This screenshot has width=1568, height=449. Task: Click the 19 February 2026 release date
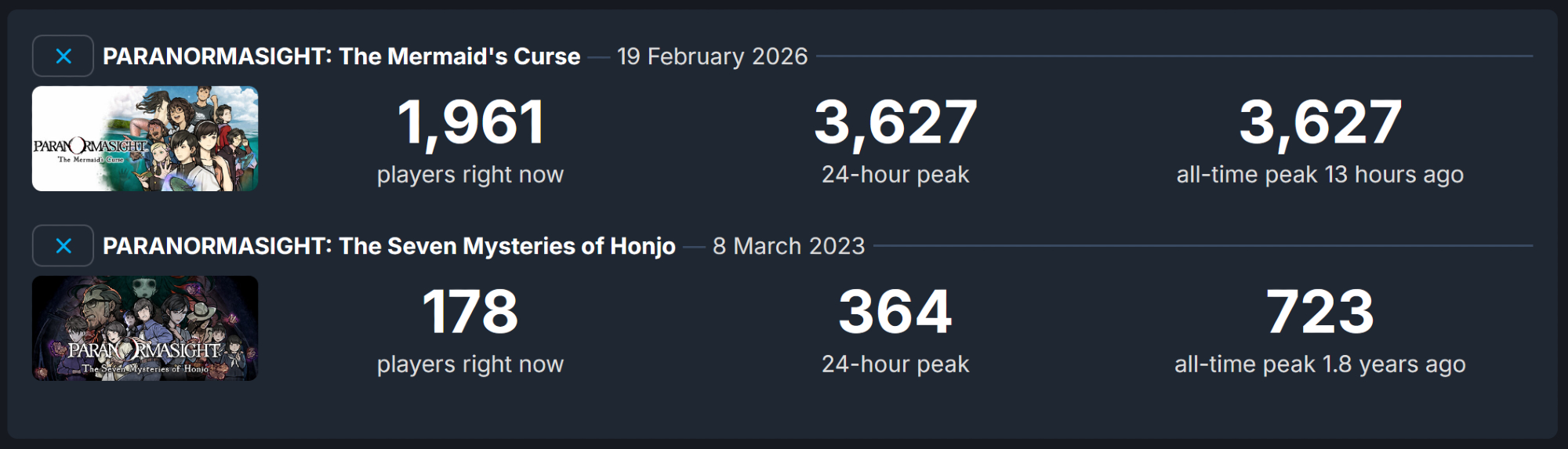coord(712,56)
